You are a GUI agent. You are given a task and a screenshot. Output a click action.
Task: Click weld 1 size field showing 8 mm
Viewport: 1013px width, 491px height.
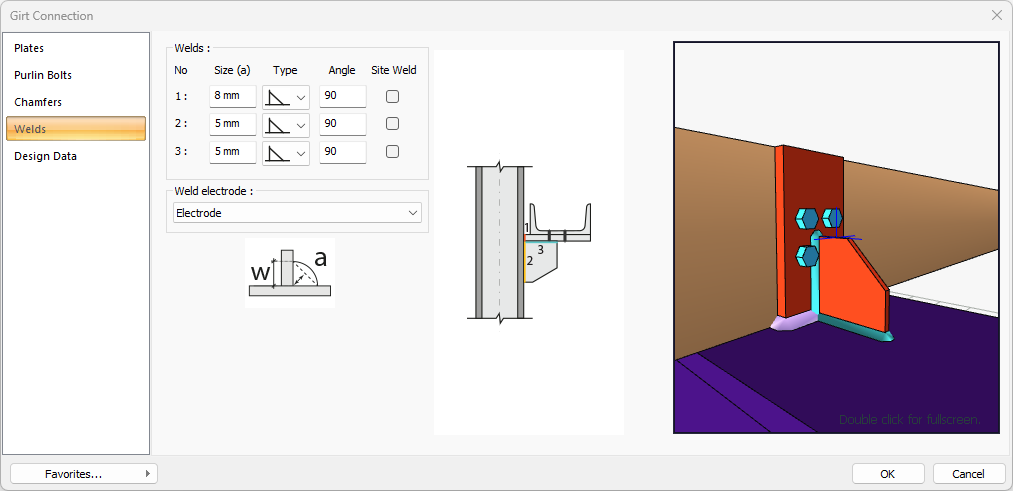[232, 97]
